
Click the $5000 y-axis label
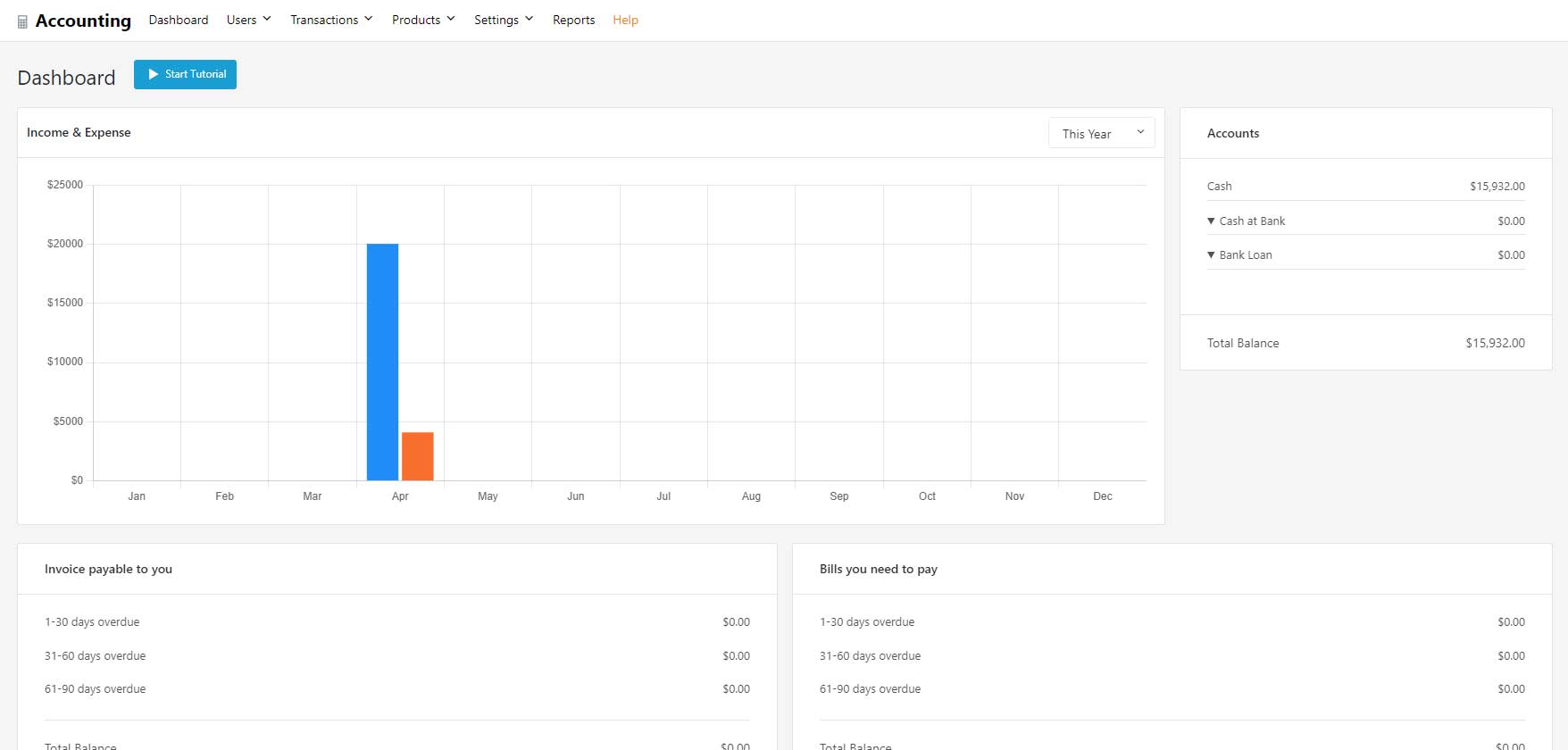[x=68, y=421]
